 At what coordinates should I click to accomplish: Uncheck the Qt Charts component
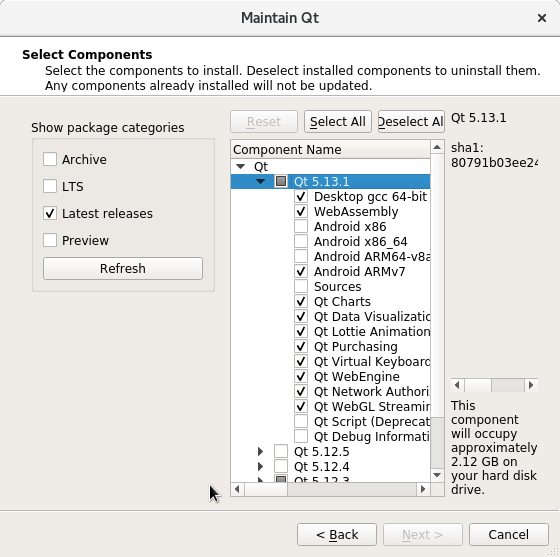pyautogui.click(x=301, y=301)
